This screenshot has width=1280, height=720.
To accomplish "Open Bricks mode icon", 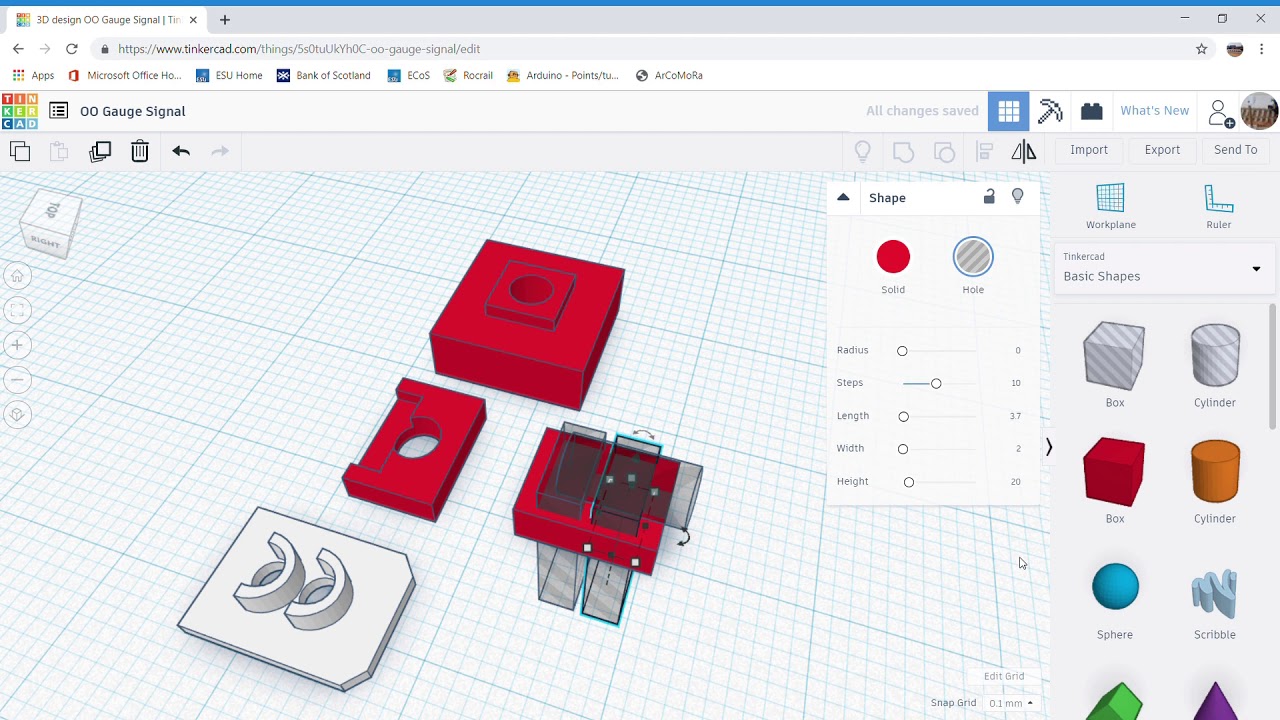I will 1092,111.
